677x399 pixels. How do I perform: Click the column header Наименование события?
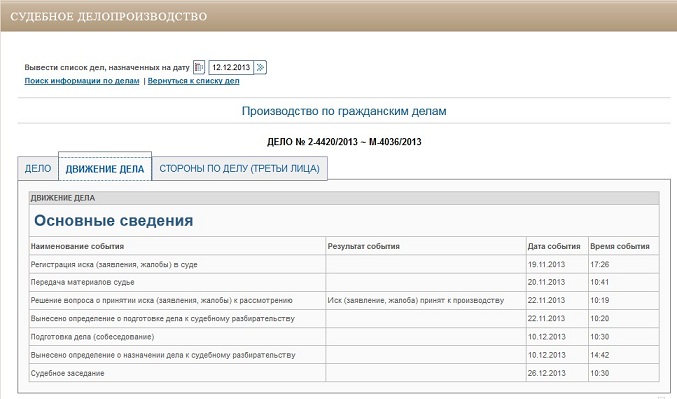coord(77,246)
